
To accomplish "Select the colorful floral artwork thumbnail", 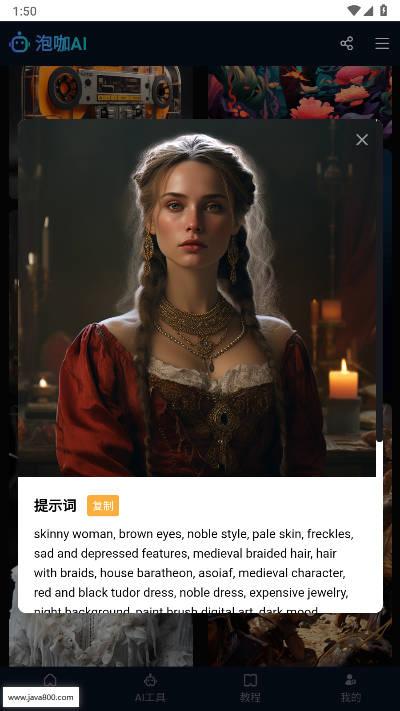I will pyautogui.click(x=300, y=93).
